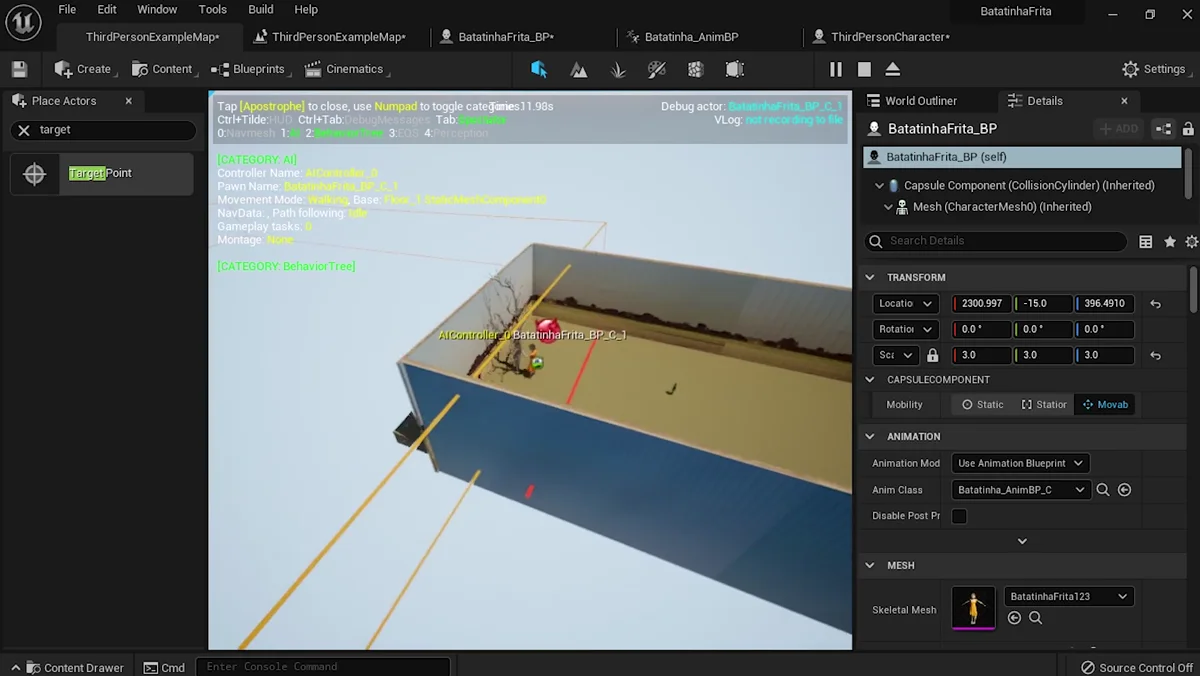
Task: Use selected asset arrow for Anim Class
Action: [1125, 490]
